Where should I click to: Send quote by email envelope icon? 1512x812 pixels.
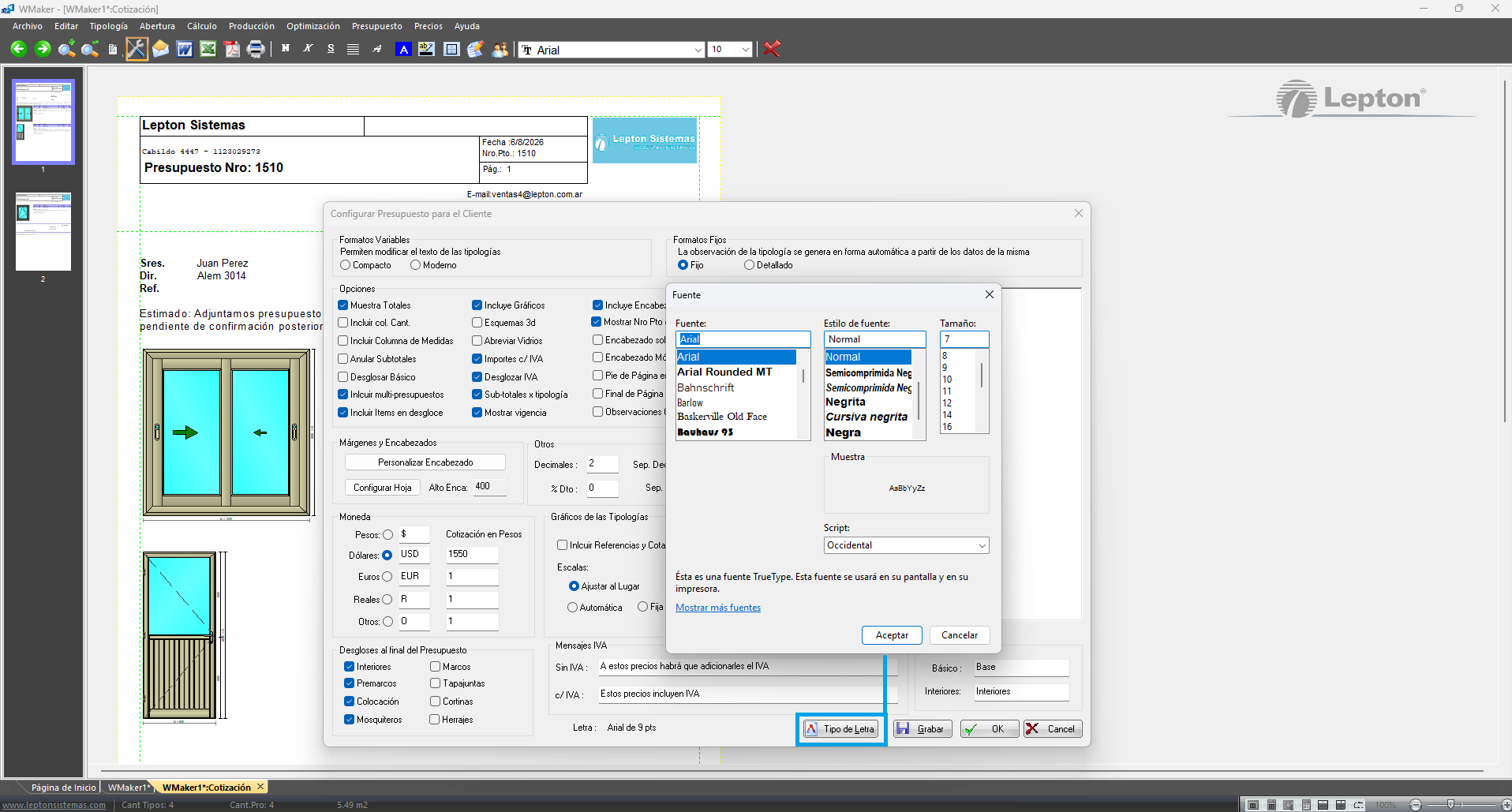(161, 49)
